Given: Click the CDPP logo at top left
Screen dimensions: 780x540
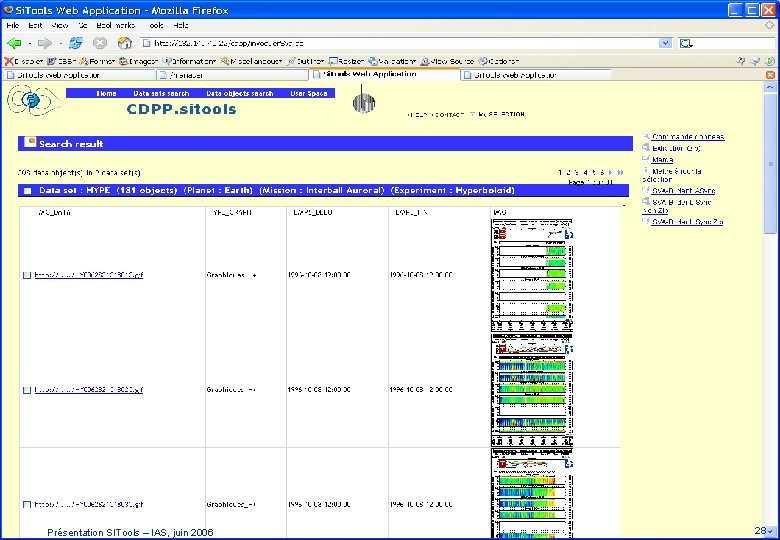Looking at the screenshot, I should tap(33, 100).
